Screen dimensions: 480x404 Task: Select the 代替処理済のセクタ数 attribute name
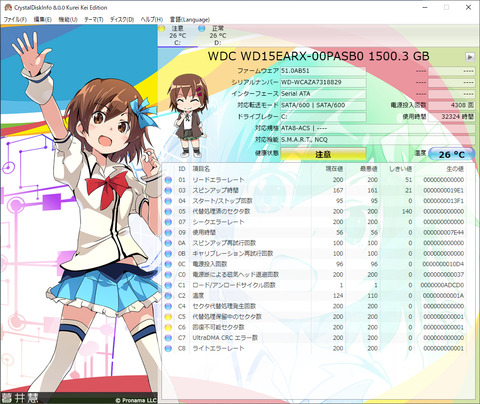click(x=221, y=212)
